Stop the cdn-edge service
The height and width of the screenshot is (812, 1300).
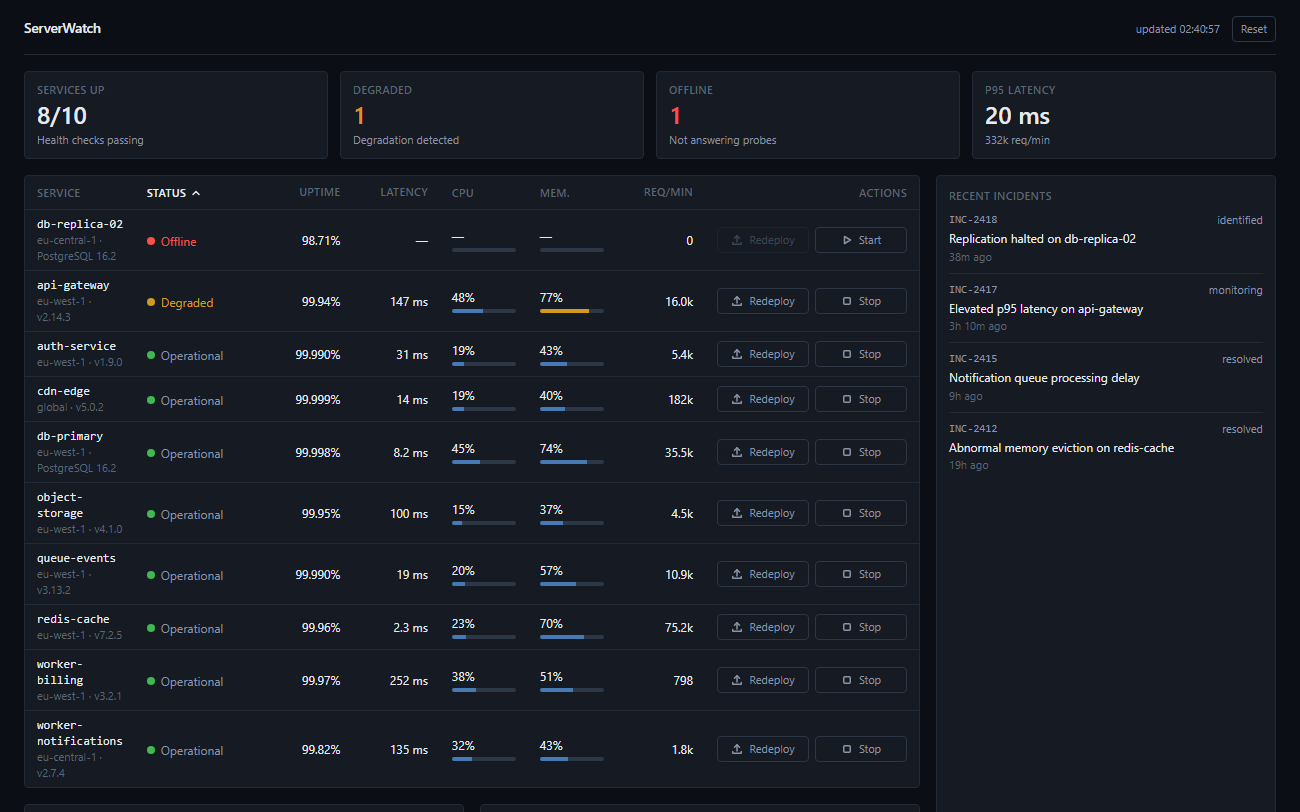861,399
